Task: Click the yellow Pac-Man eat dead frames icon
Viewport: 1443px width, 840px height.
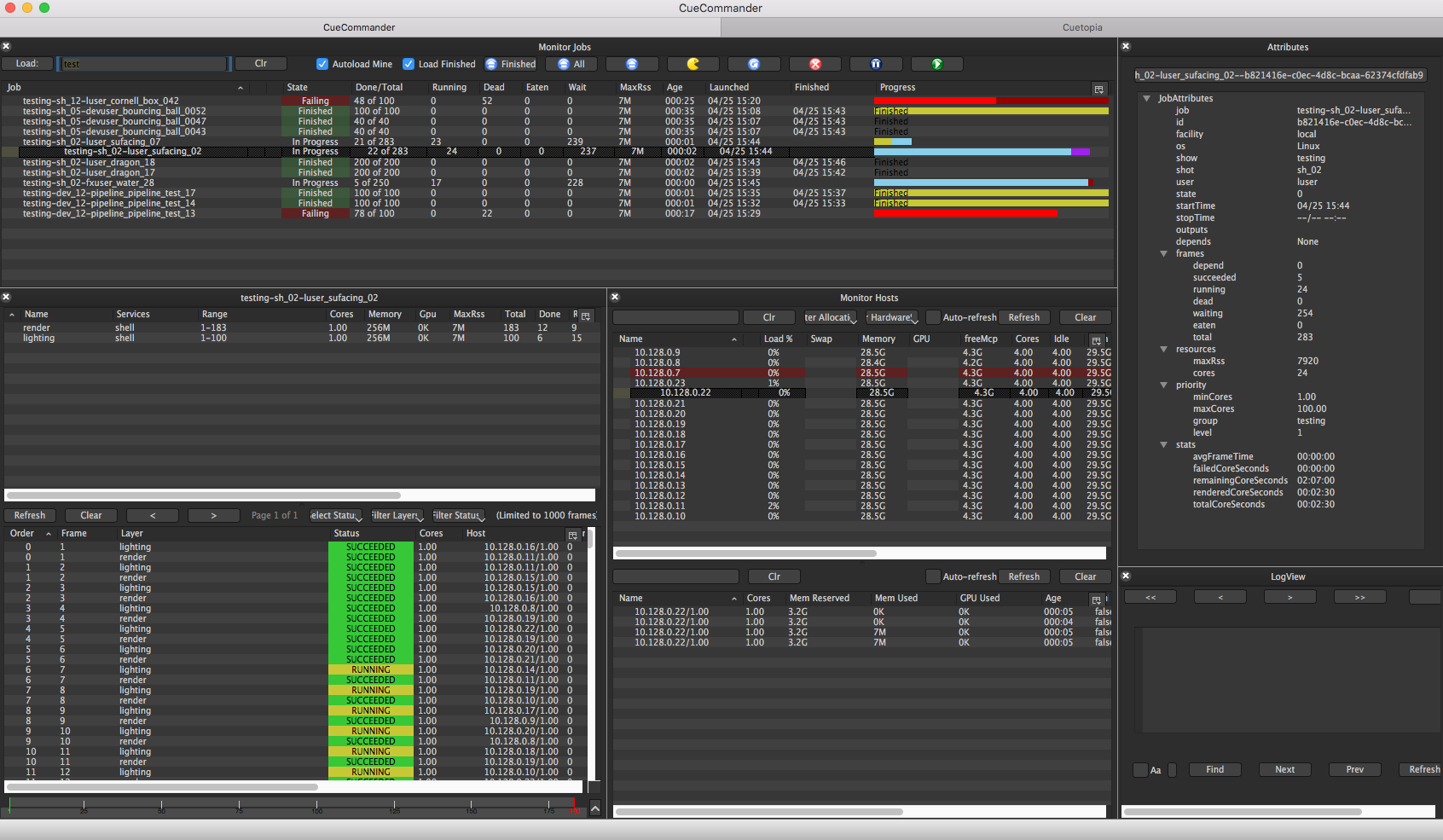Action: point(693,64)
